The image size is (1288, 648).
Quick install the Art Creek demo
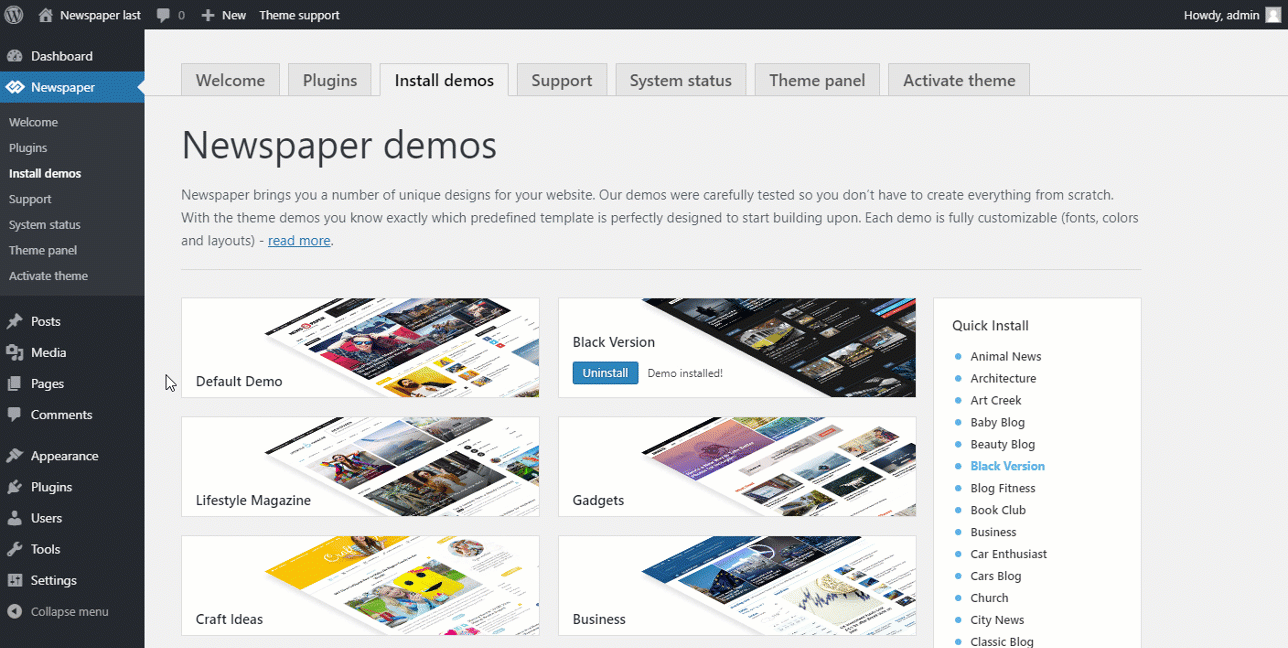point(996,400)
